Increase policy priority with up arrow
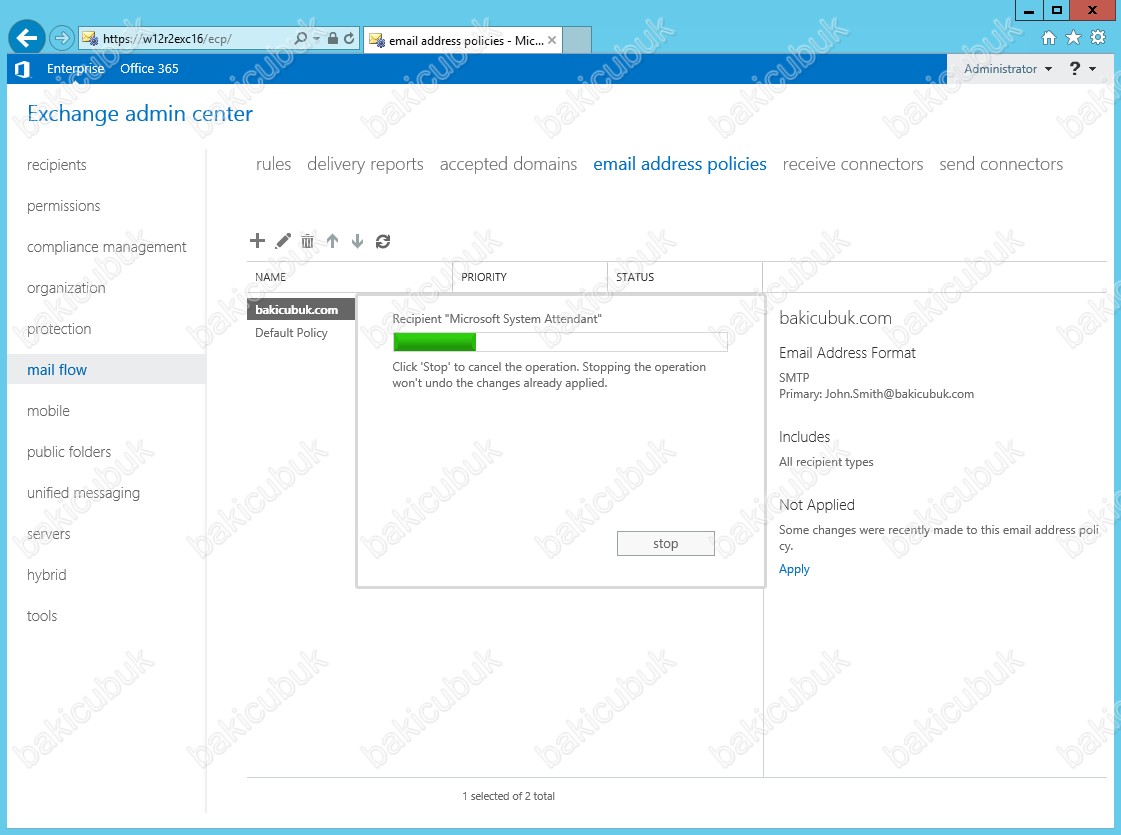1121x835 pixels. (x=332, y=241)
